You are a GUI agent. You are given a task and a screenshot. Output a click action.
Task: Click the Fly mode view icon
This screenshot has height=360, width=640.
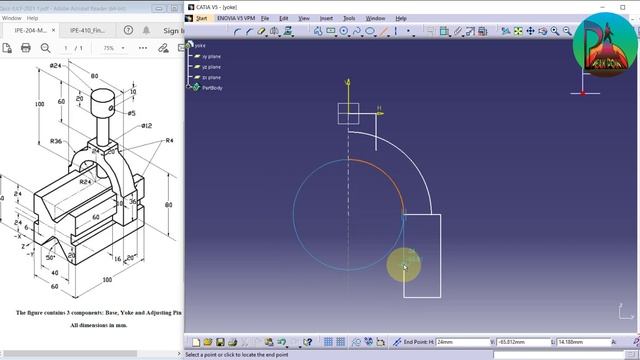click(x=506, y=31)
